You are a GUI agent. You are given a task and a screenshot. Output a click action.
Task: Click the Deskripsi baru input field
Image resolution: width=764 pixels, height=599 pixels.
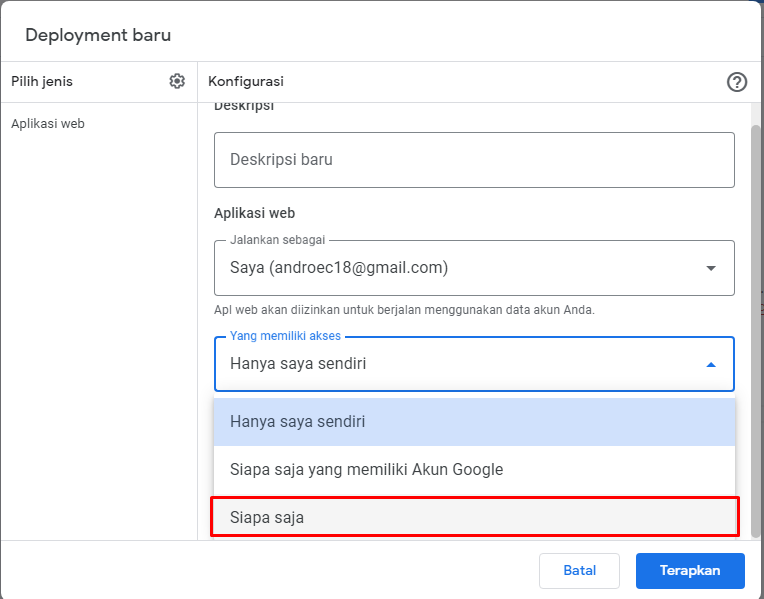coord(474,160)
